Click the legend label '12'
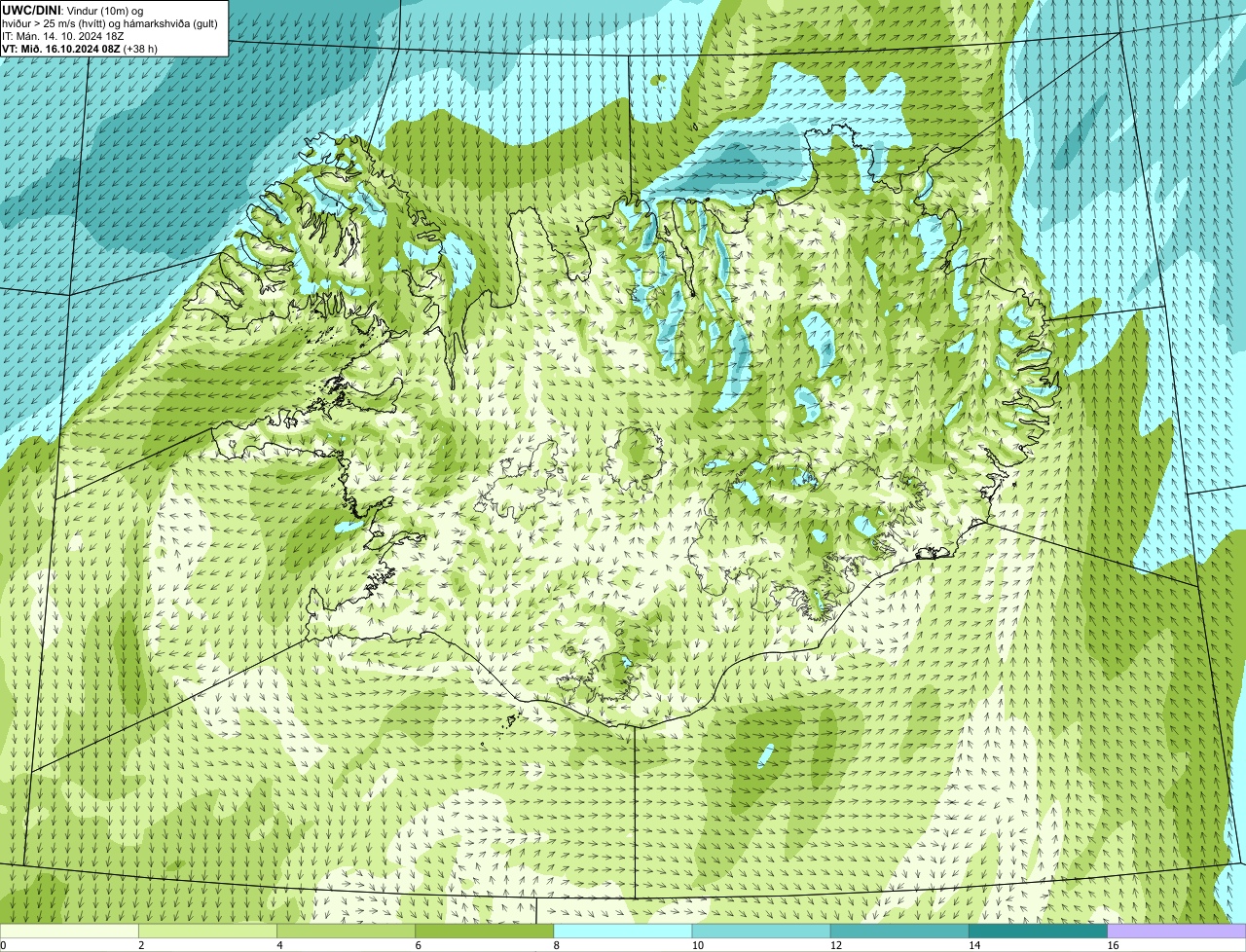1246x952 pixels. tap(835, 945)
